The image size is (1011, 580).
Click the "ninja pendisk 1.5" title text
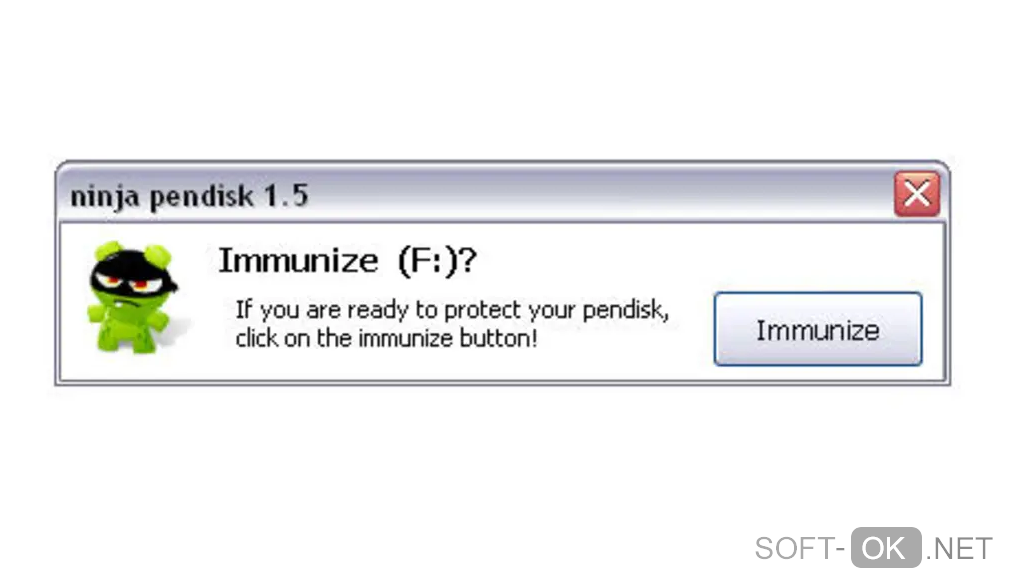pos(189,196)
